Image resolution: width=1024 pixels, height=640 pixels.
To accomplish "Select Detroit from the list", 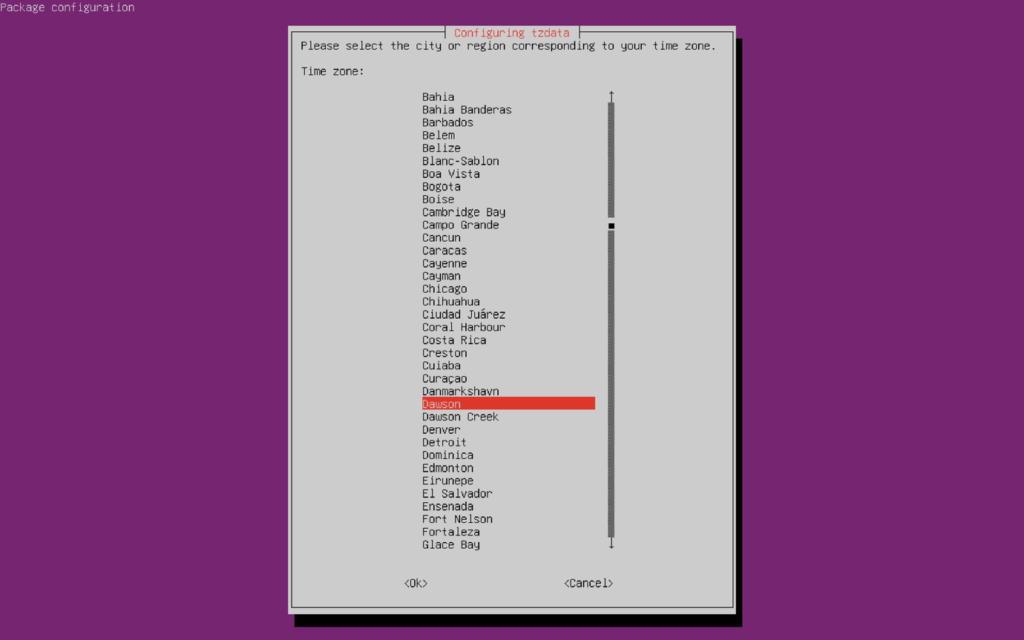I will (443, 442).
